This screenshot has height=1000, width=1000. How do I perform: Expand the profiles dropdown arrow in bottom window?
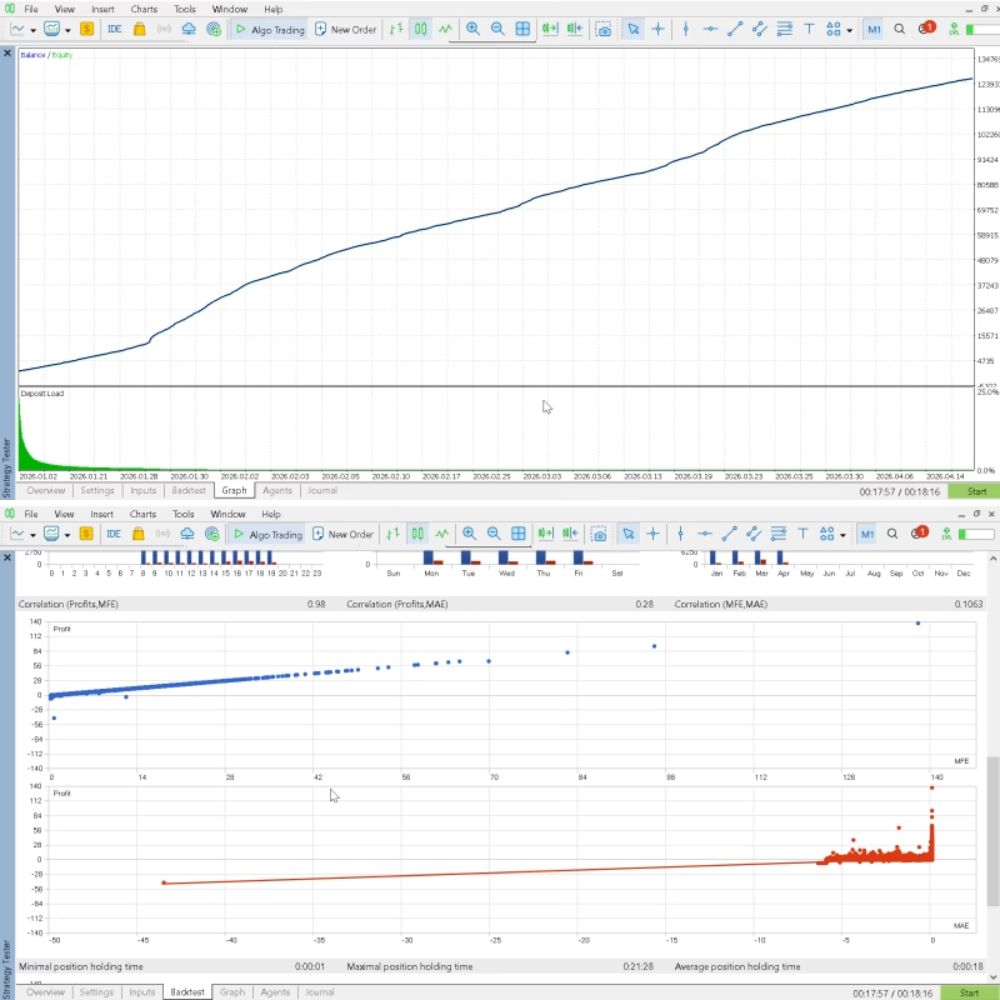point(67,535)
